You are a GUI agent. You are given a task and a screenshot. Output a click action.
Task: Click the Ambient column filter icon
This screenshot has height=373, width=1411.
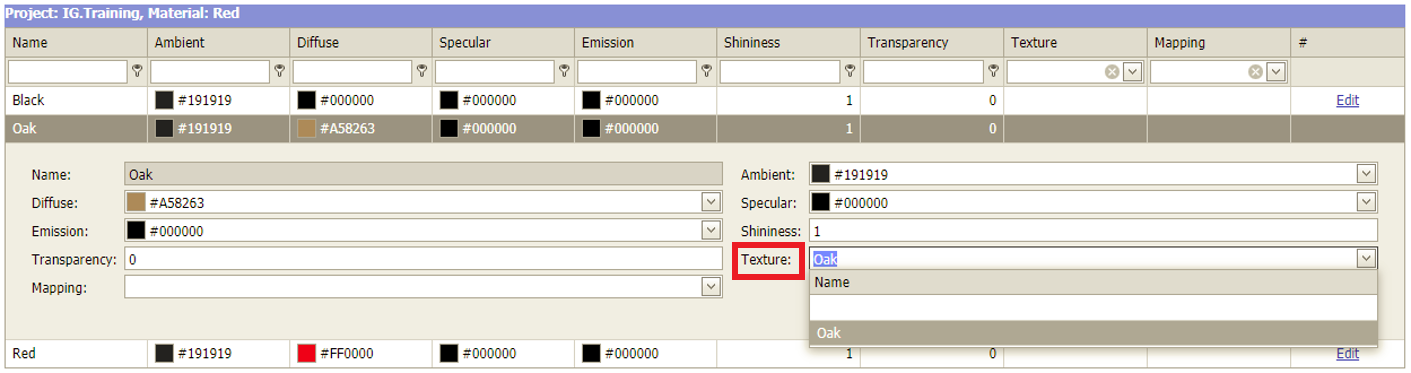point(280,71)
